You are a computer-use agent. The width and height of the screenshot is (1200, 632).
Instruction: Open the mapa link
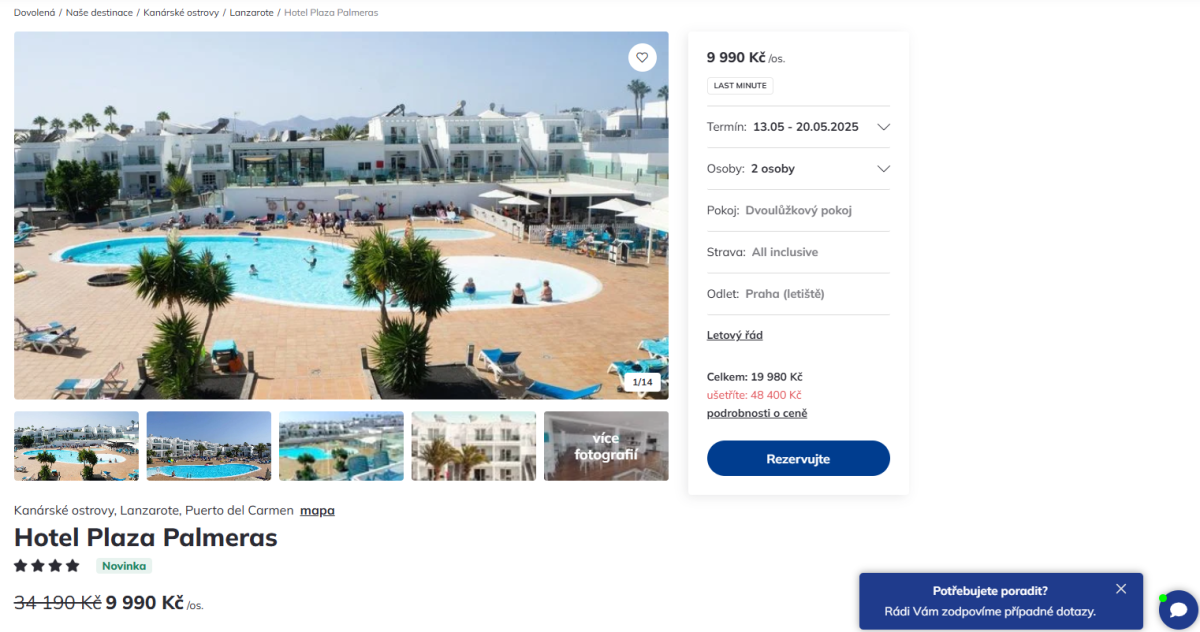coord(317,510)
